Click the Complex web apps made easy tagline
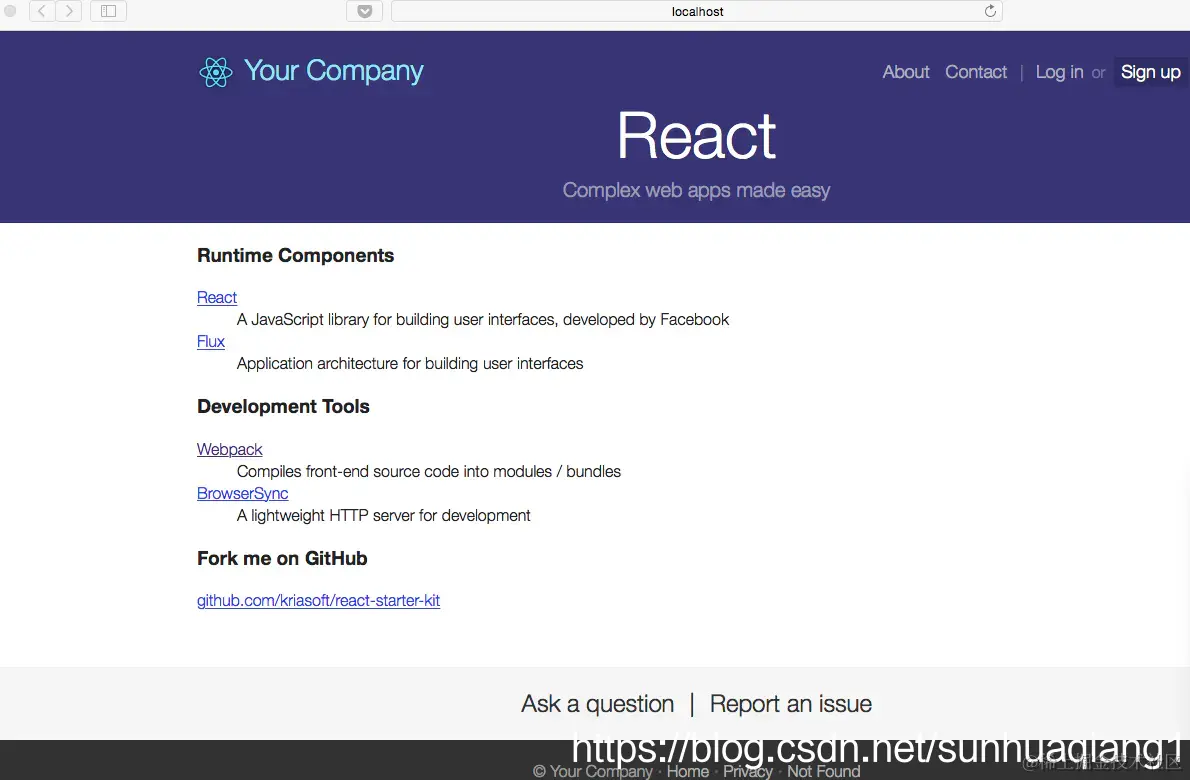Image resolution: width=1190 pixels, height=780 pixels. point(696,190)
